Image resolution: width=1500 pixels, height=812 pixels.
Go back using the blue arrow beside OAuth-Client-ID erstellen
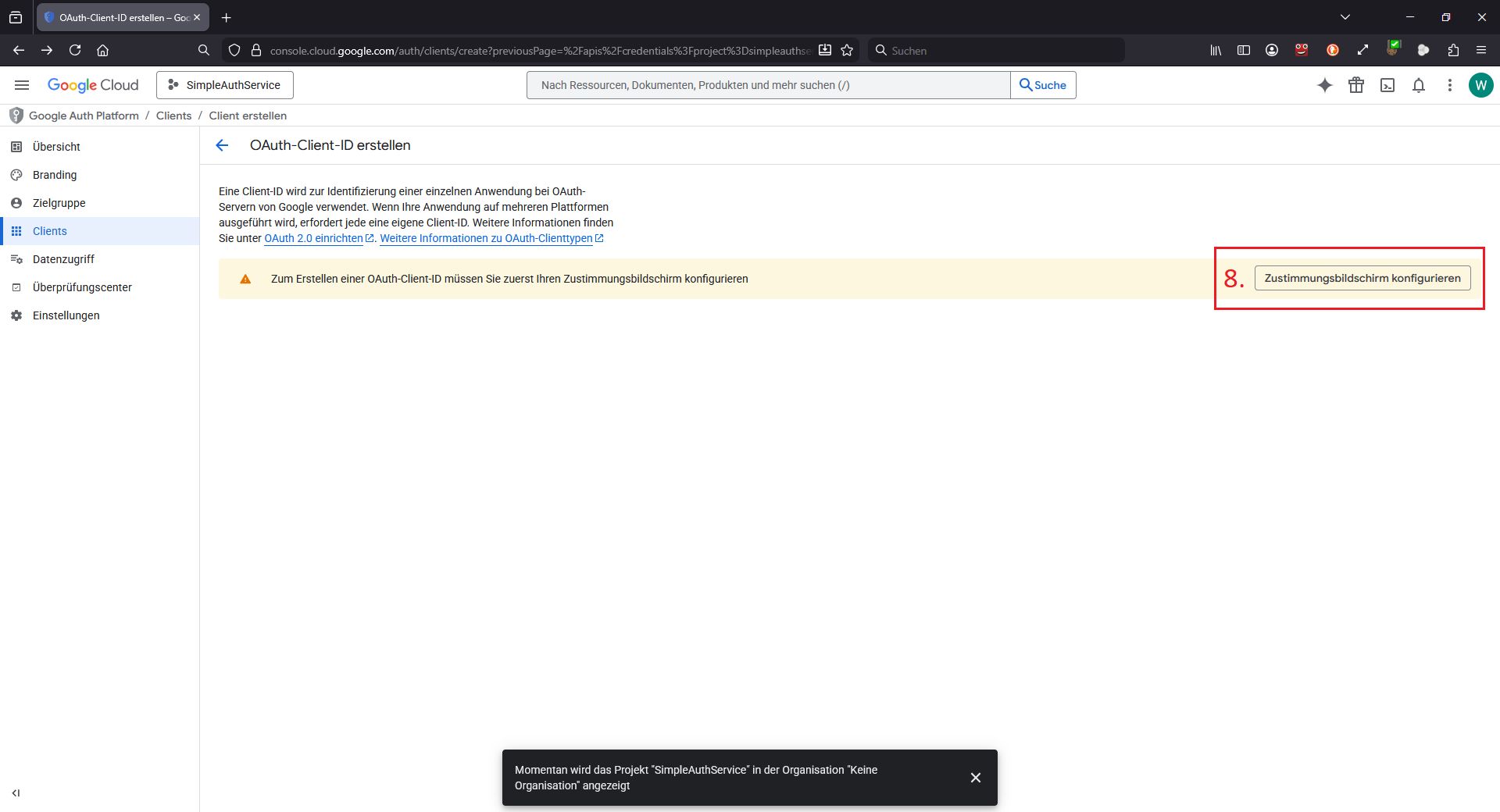coord(222,145)
